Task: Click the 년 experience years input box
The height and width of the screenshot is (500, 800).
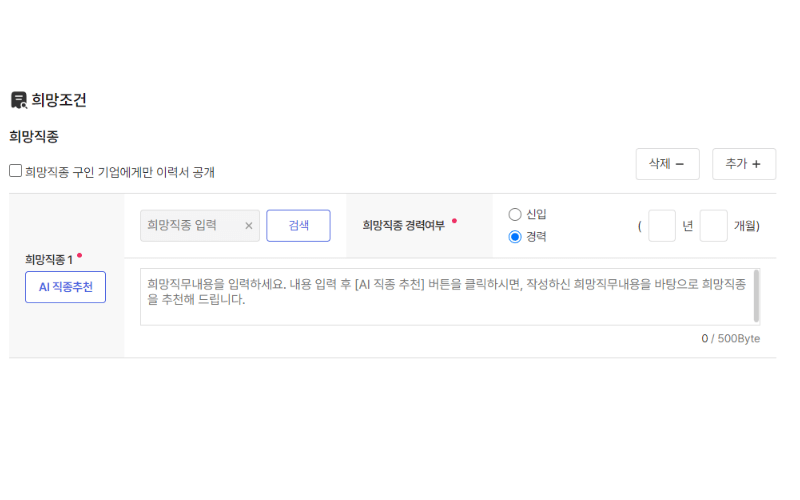Action: coord(662,226)
